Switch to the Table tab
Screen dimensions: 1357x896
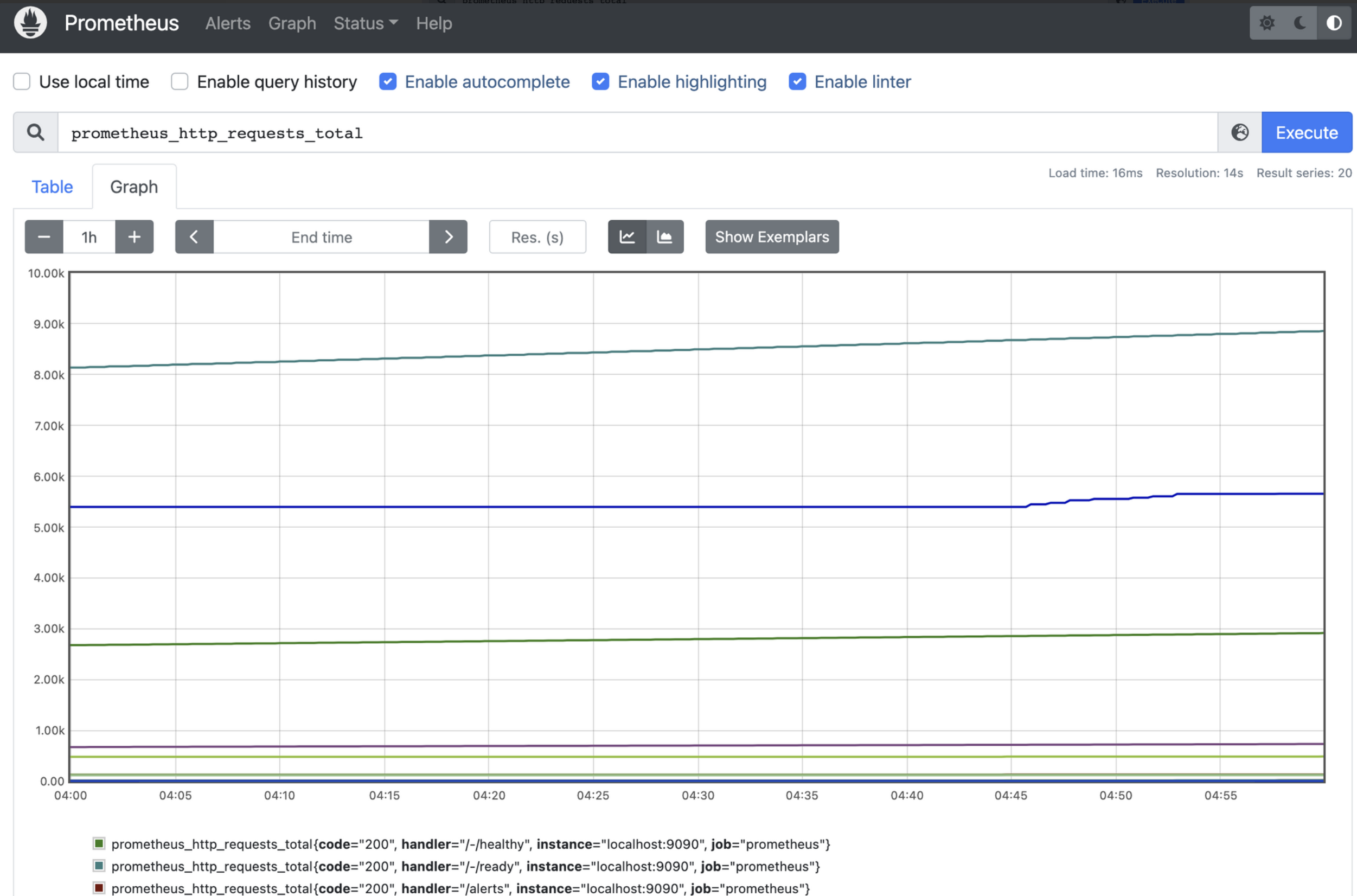pyautogui.click(x=52, y=187)
